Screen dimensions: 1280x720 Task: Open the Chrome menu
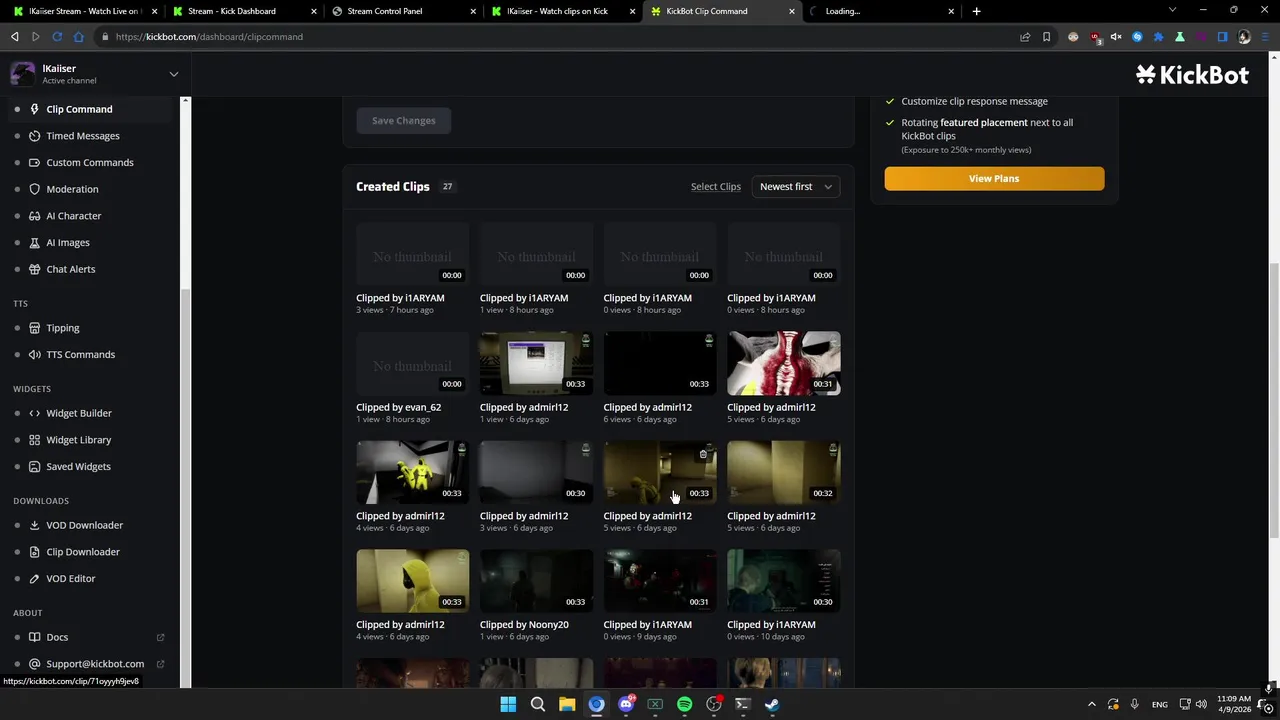point(1266,37)
